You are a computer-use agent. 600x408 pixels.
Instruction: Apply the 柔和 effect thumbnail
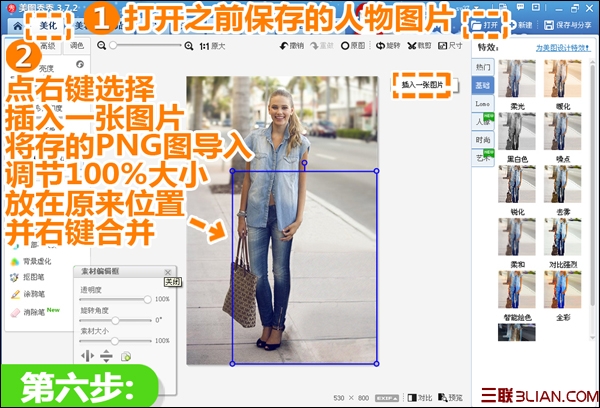(517, 237)
